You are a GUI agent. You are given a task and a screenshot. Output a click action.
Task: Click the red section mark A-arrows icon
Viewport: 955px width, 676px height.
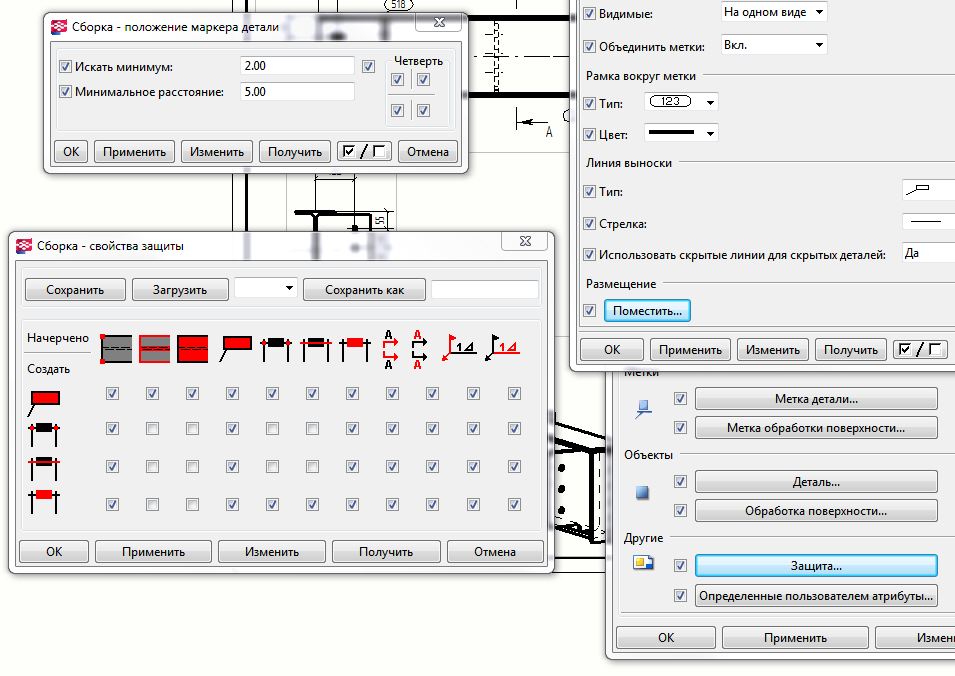tap(391, 349)
